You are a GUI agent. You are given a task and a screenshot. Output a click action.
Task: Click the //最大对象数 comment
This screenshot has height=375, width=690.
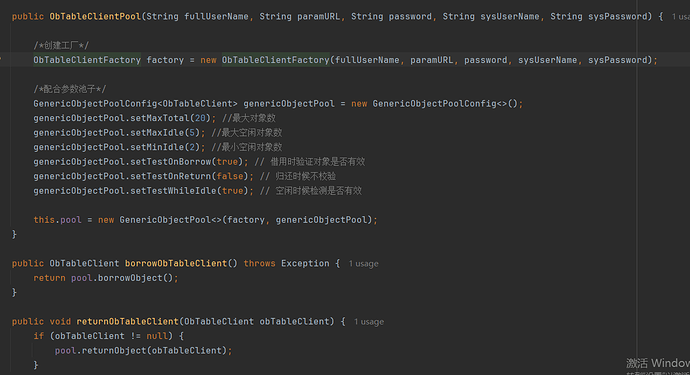[249, 118]
